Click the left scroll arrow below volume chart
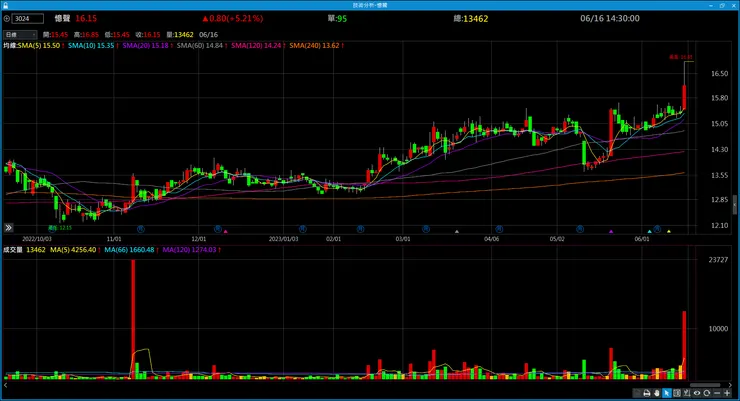The height and width of the screenshot is (401, 740). [6, 385]
